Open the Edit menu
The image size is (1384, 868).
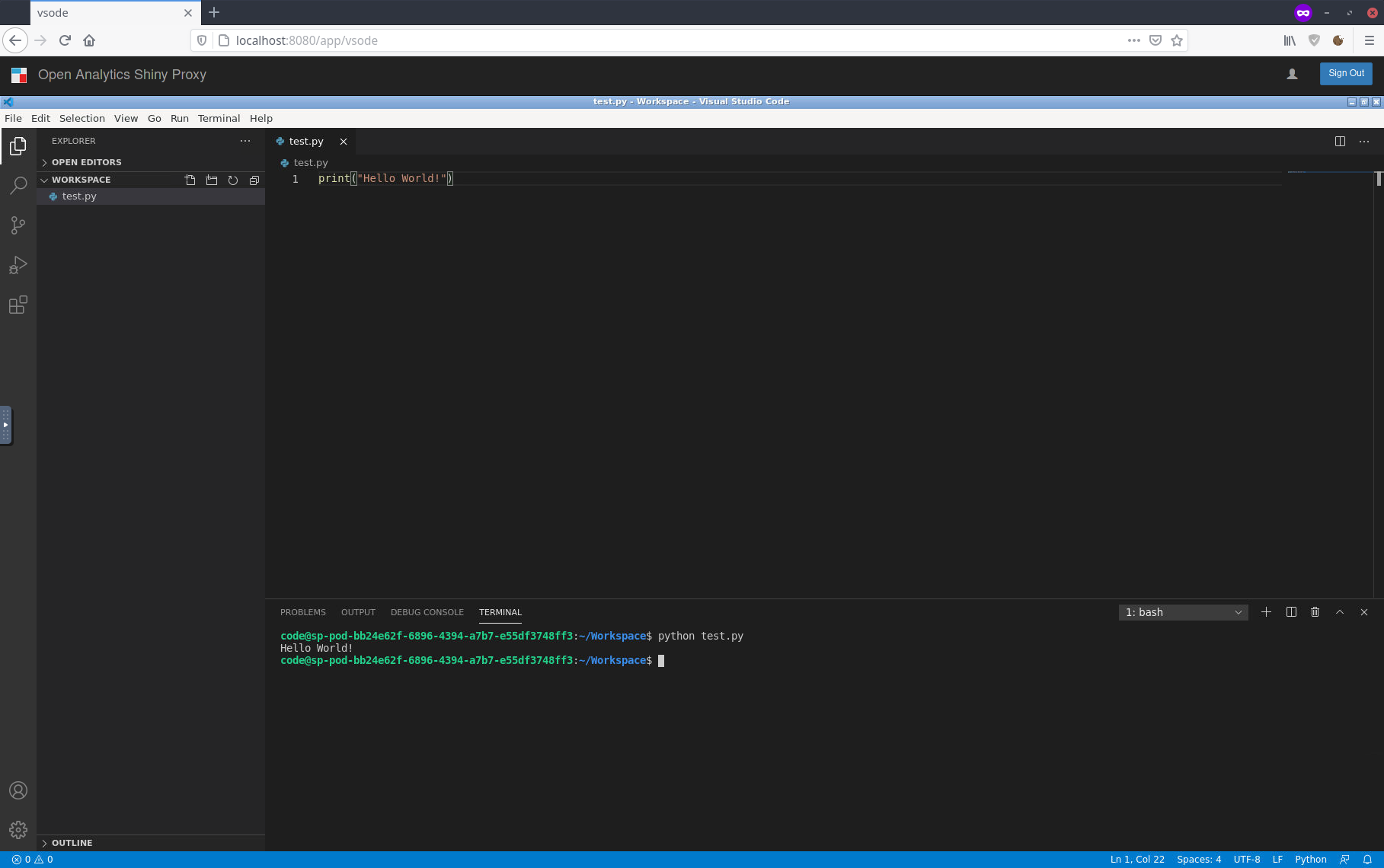click(x=40, y=118)
